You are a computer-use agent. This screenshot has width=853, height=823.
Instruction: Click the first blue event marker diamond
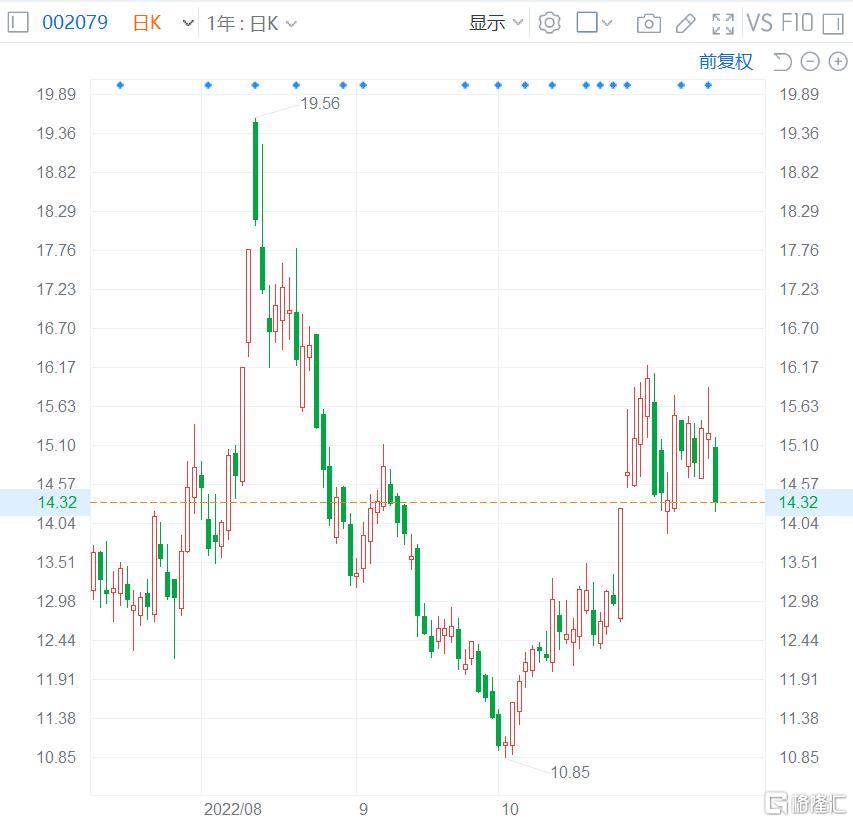(120, 85)
